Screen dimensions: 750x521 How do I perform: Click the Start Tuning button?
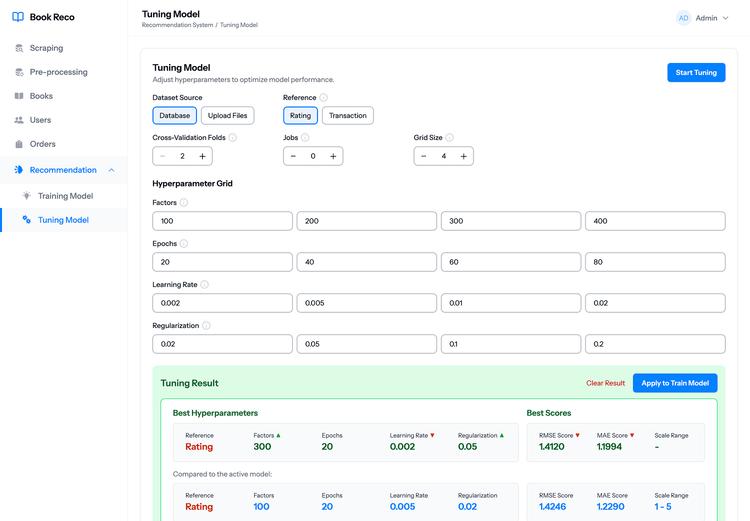coord(696,73)
